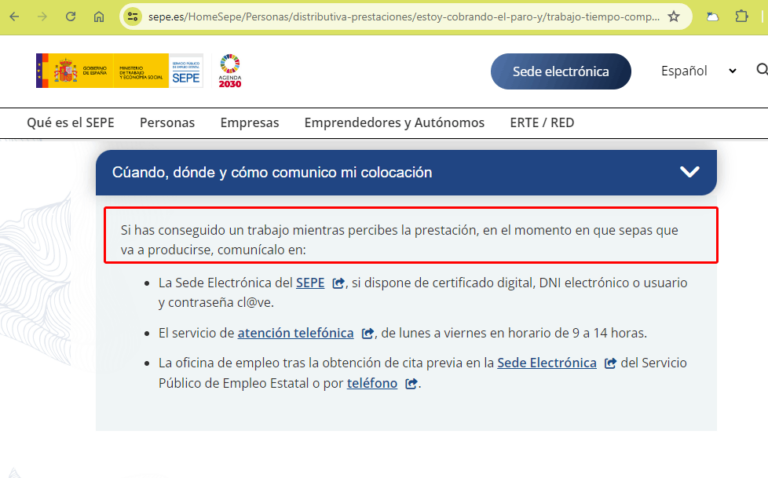Click the search magnifier icon
This screenshot has width=768, height=478.
tap(762, 70)
